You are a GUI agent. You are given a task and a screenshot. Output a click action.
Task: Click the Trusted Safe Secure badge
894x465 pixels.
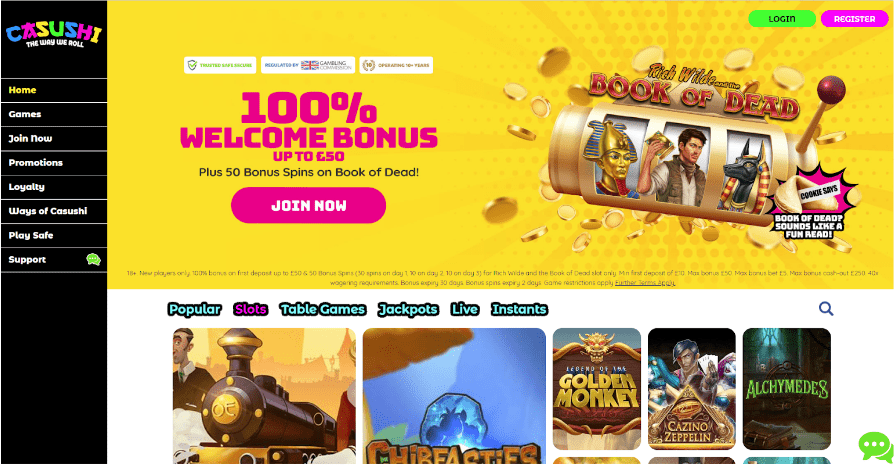(x=220, y=65)
